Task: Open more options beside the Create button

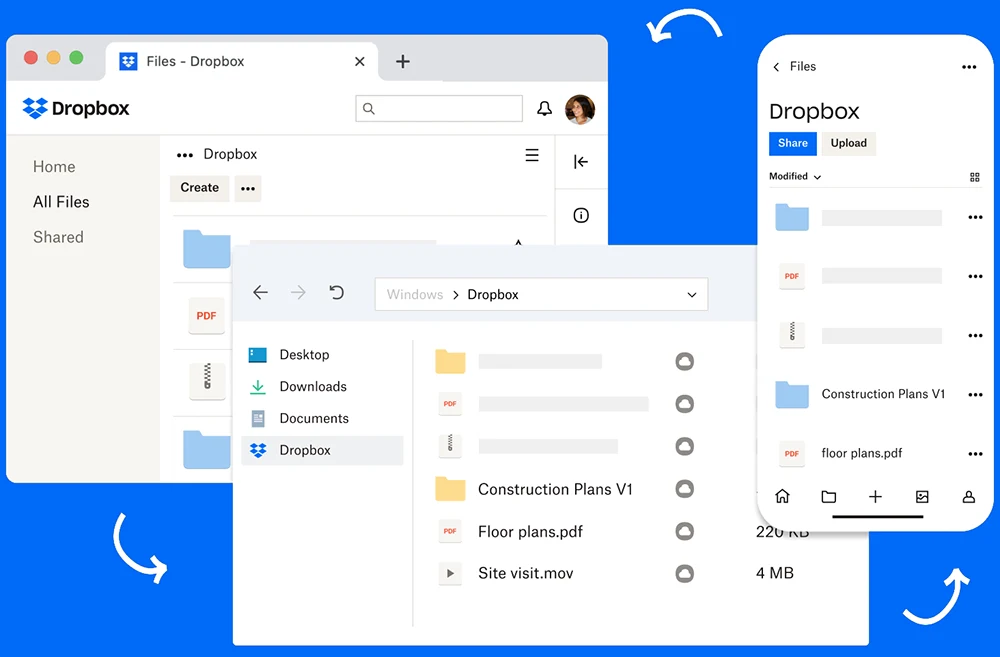Action: (x=248, y=188)
